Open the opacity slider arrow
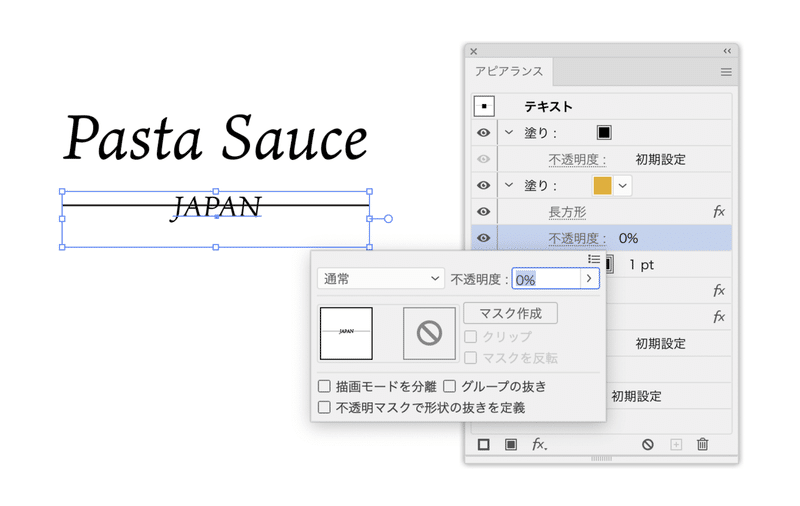Image resolution: width=800 pixels, height=506 pixels. [589, 279]
